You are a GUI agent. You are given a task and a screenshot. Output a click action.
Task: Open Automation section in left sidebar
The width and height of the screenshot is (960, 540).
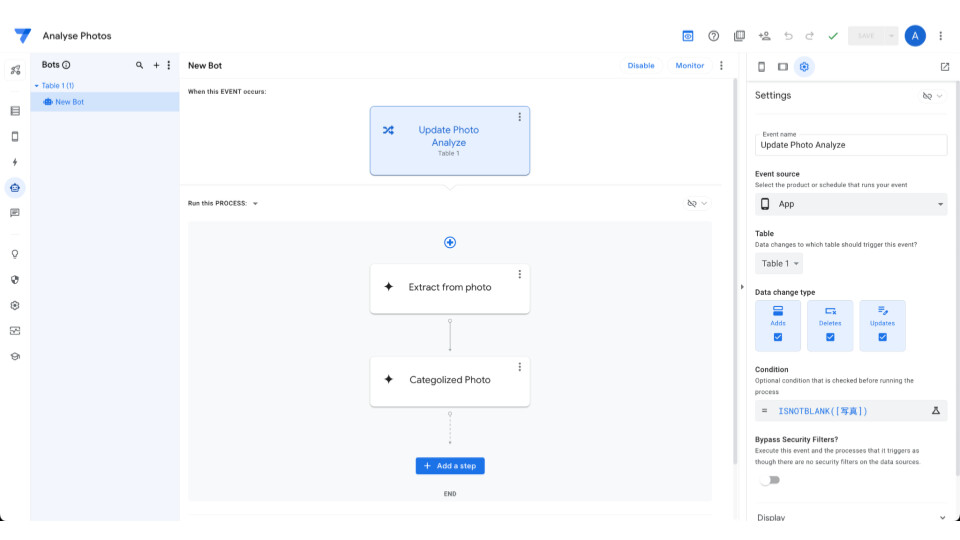click(15, 187)
